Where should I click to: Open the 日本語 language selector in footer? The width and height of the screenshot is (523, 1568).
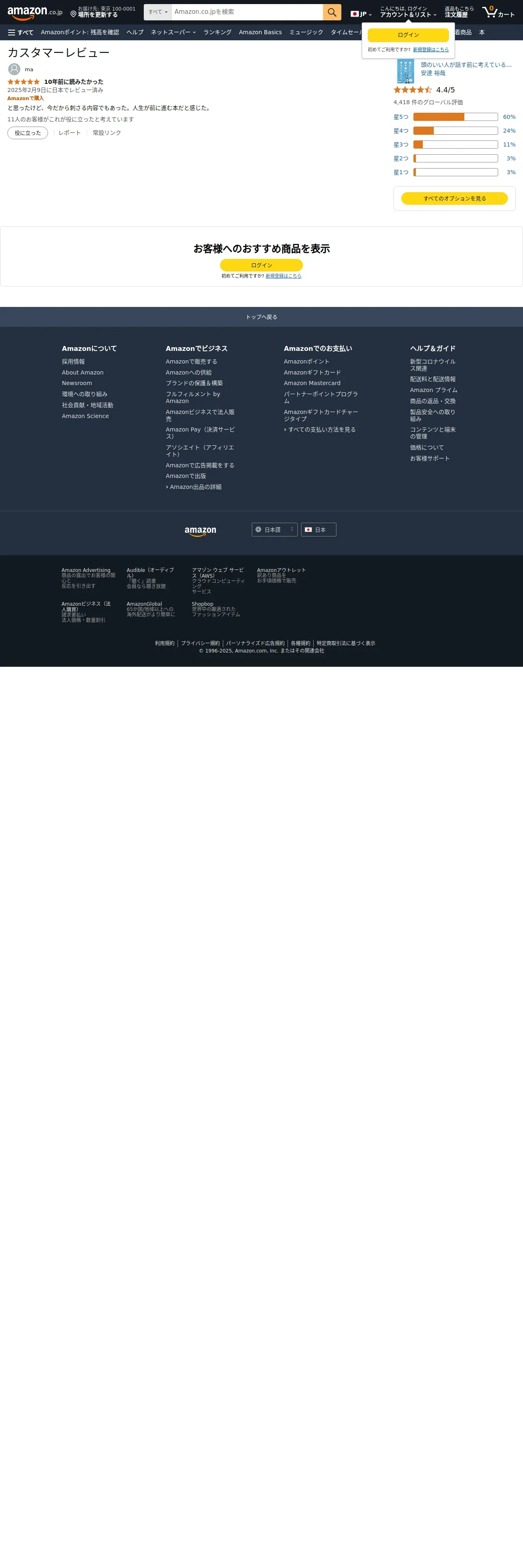pos(275,530)
